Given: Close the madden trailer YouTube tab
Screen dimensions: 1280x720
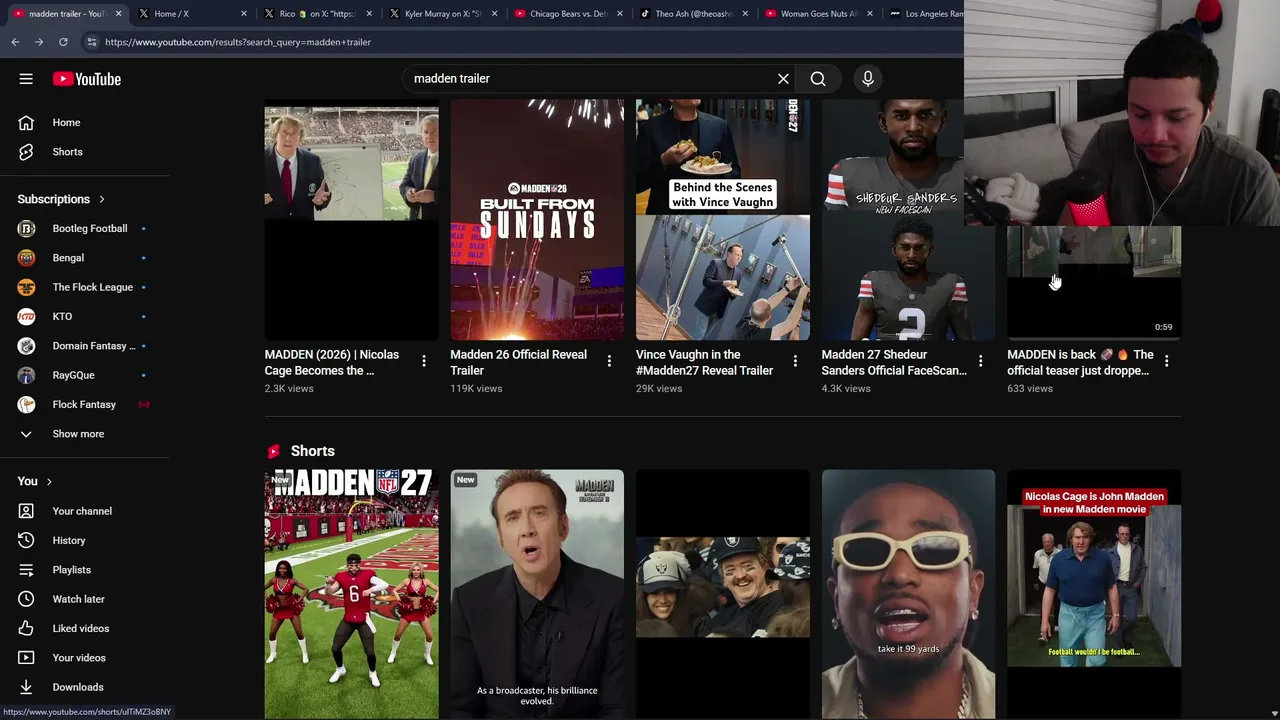Looking at the screenshot, I should point(118,14).
